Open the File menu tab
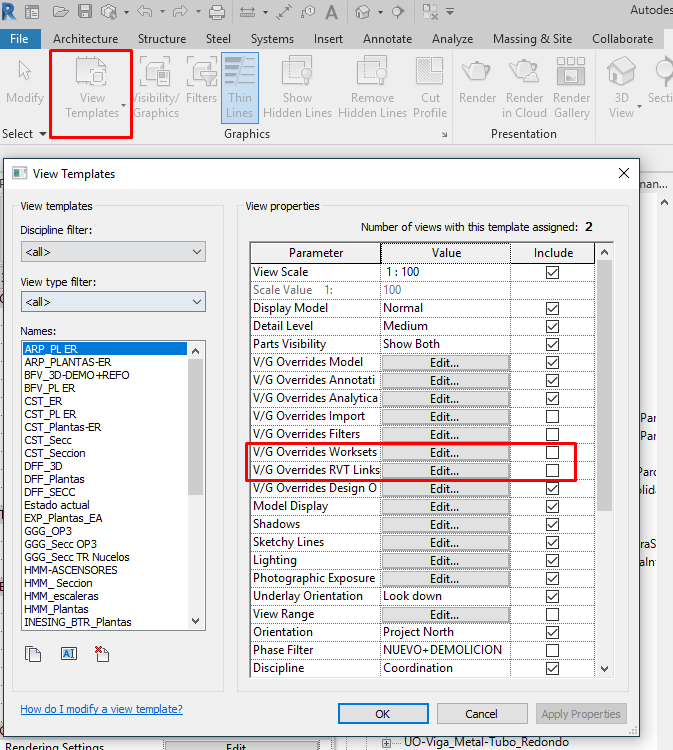Viewport: 673px width, 750px height. (x=19, y=39)
